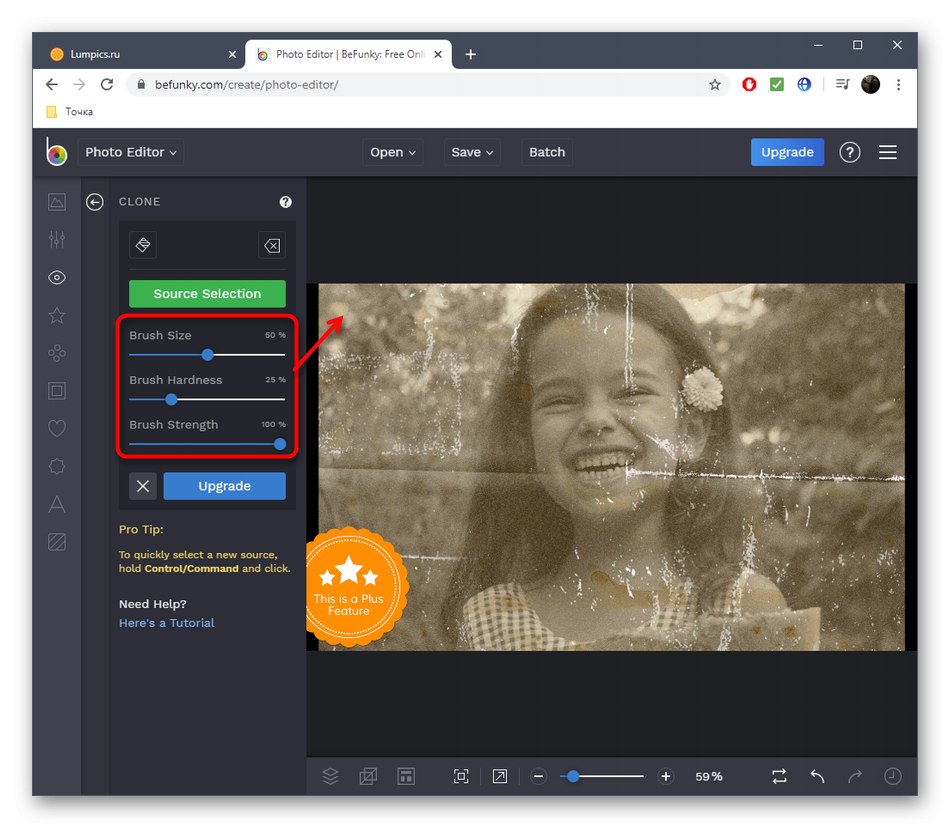
Task: Open the Layers panel icon
Action: click(x=330, y=776)
